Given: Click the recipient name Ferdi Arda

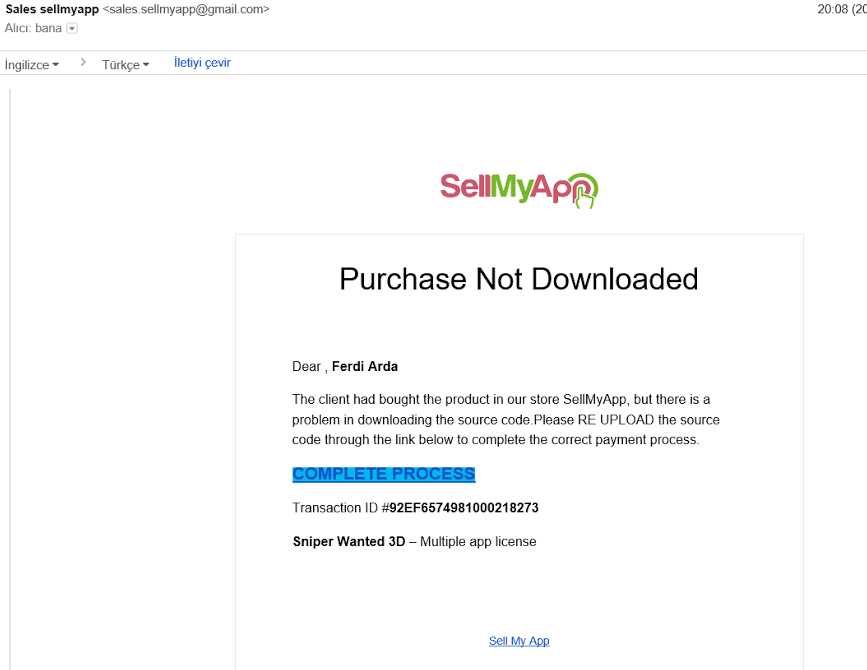Looking at the screenshot, I should point(364,367).
